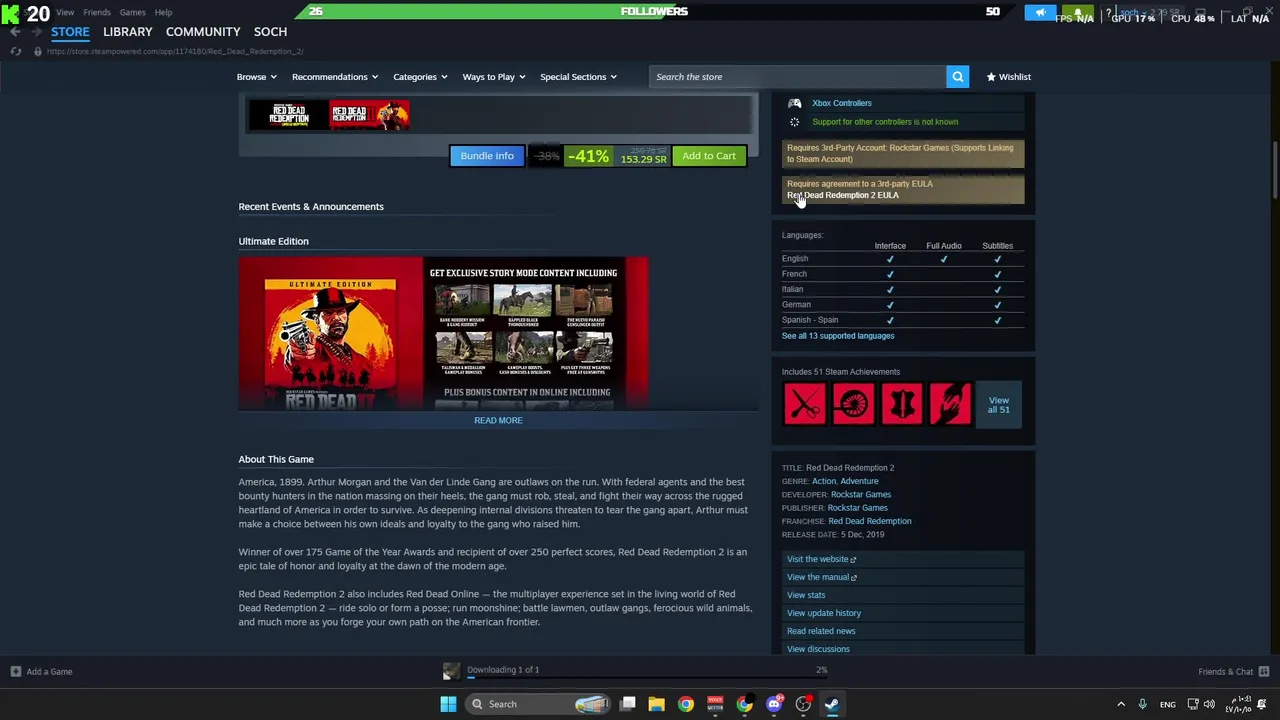Open the announcements megaphone button
The image size is (1280, 720).
(x=1040, y=12)
